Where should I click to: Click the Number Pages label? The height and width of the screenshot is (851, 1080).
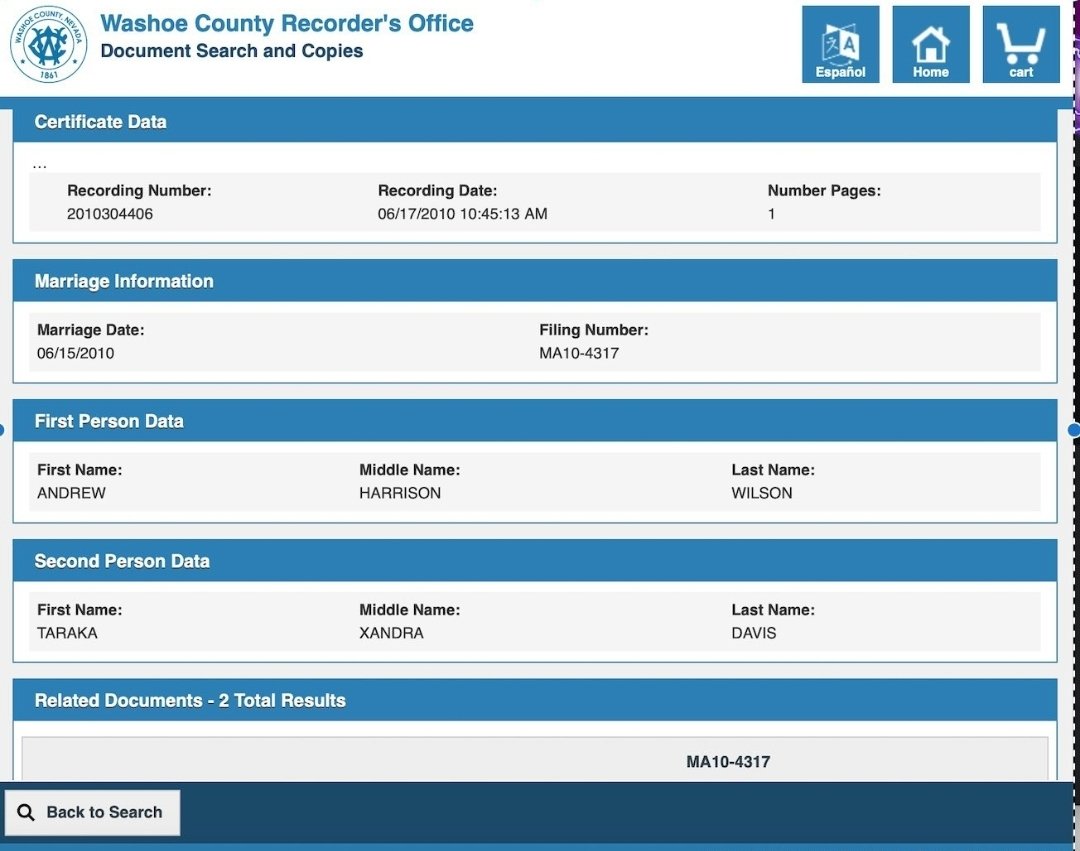pos(824,191)
